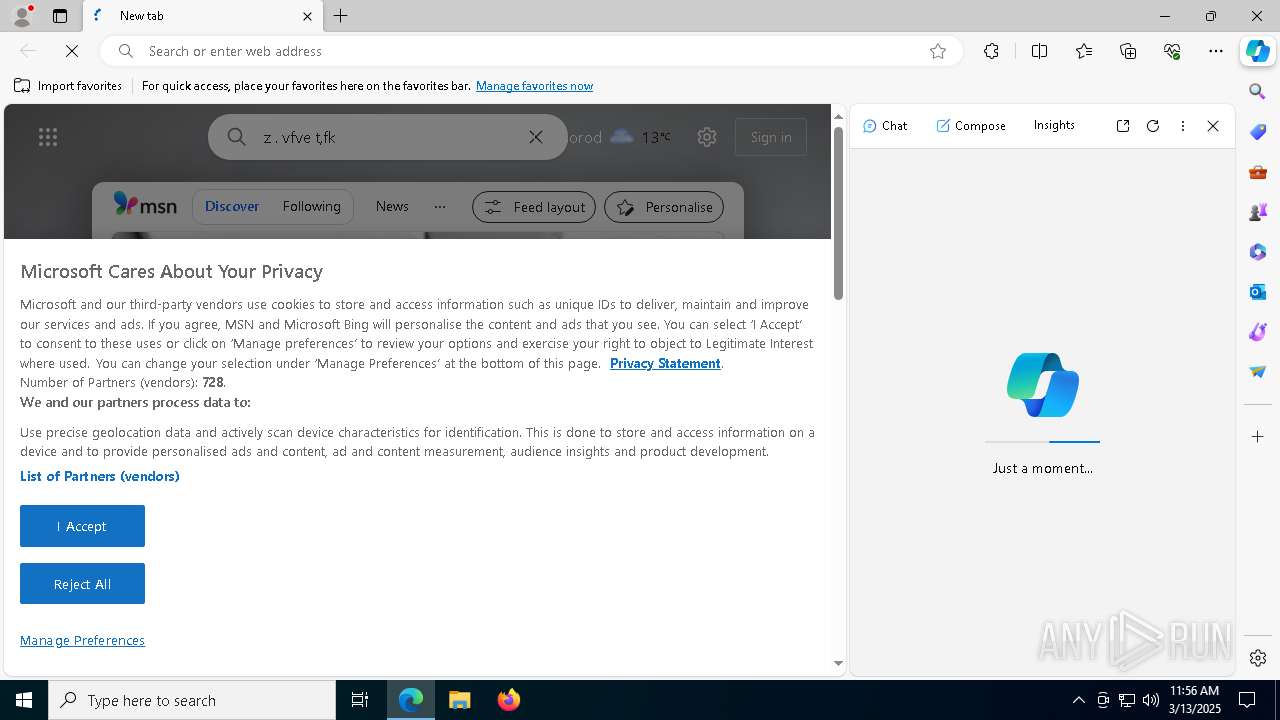Open sidebar settings gear
The image size is (1280, 720).
[x=1258, y=657]
